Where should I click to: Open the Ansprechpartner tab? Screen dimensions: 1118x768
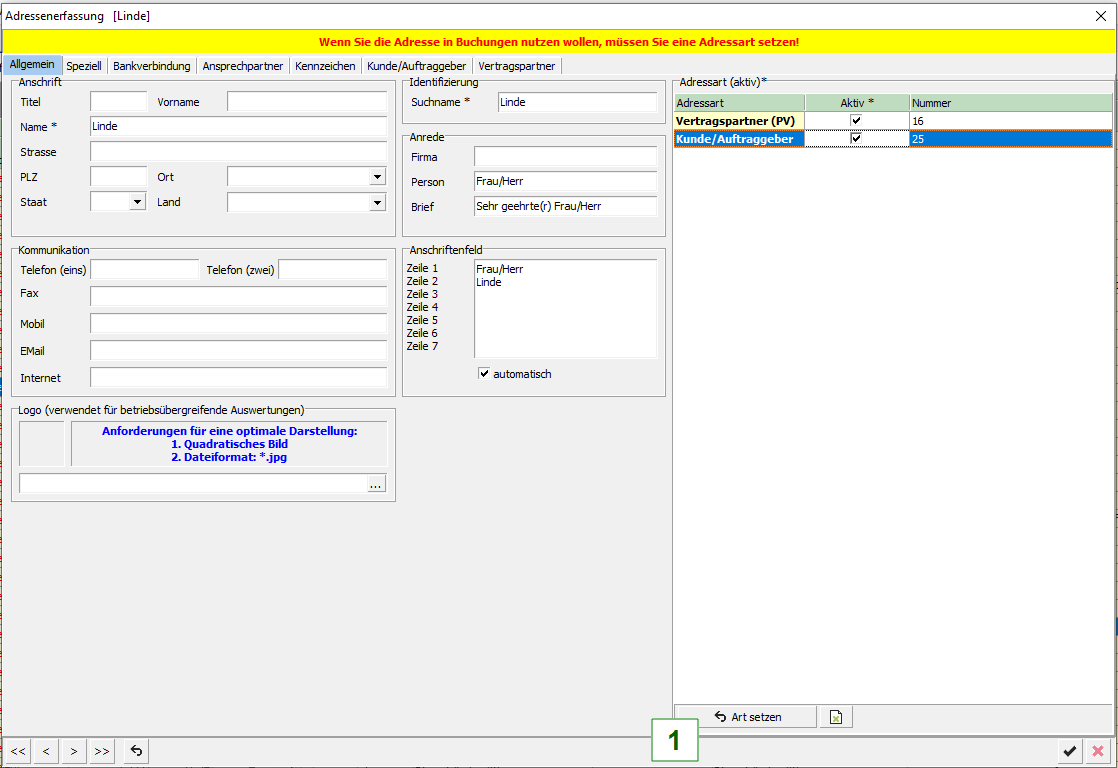[x=243, y=66]
